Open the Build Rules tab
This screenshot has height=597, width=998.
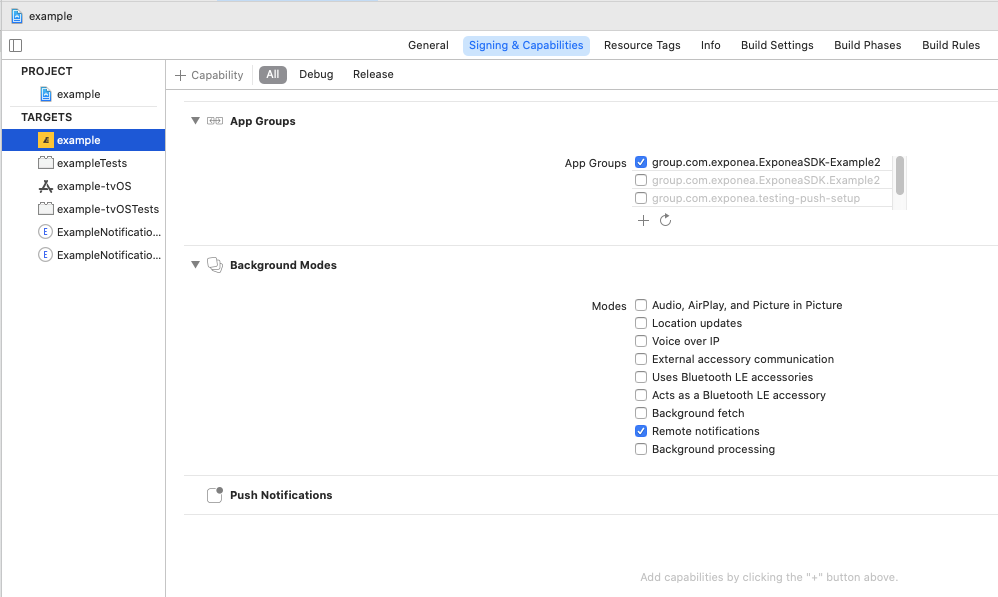(x=951, y=45)
